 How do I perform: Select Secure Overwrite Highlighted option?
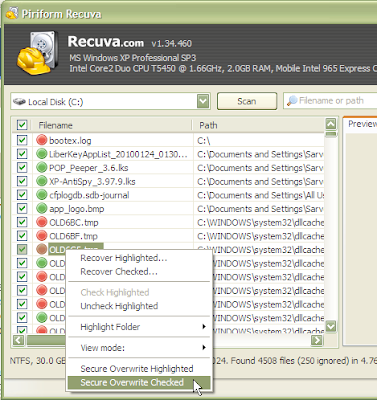point(139,368)
